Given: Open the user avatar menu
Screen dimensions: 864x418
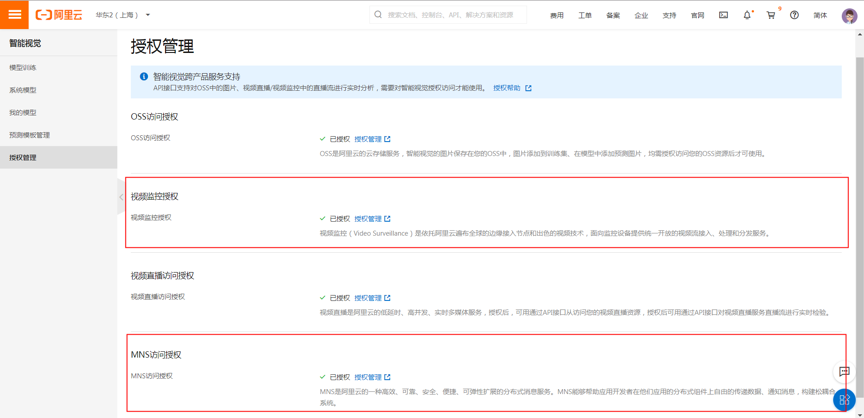Looking at the screenshot, I should click(x=849, y=15).
